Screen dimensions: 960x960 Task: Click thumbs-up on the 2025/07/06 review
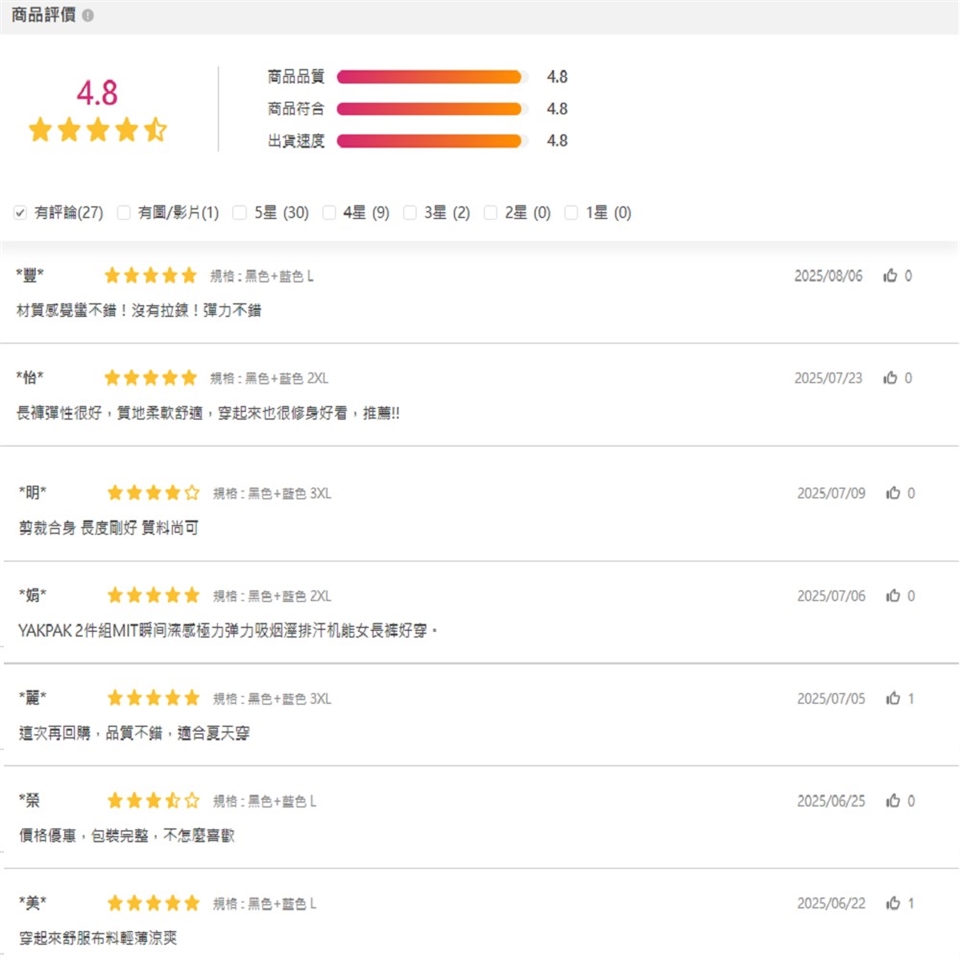point(893,596)
